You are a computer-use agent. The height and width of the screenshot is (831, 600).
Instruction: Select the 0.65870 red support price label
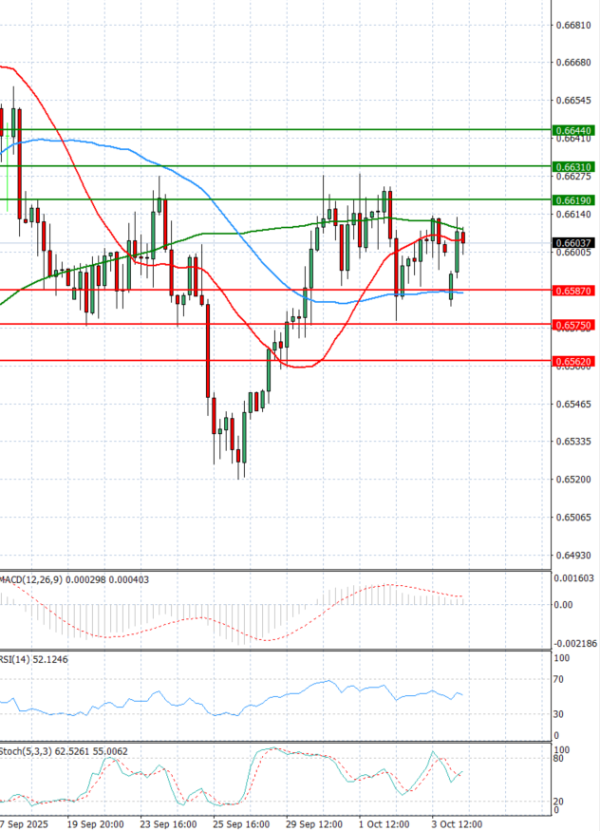click(x=574, y=290)
